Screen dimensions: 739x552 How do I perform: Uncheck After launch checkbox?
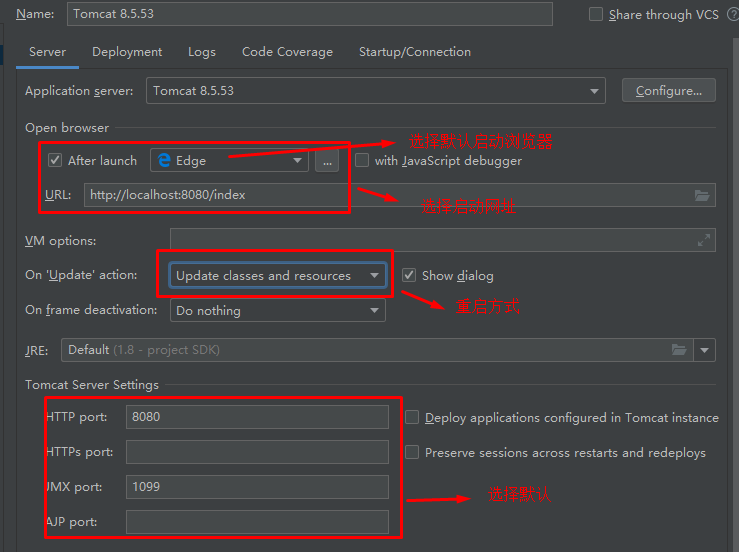(x=55, y=160)
